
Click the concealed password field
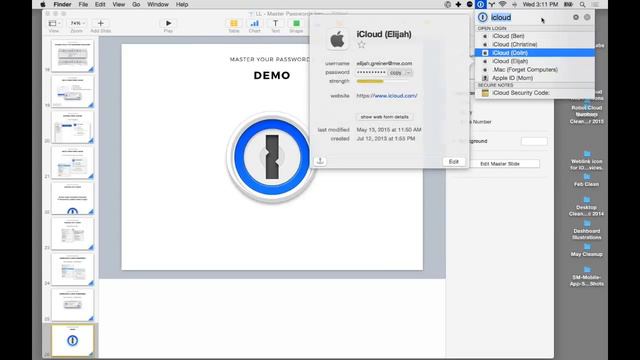(x=371, y=72)
